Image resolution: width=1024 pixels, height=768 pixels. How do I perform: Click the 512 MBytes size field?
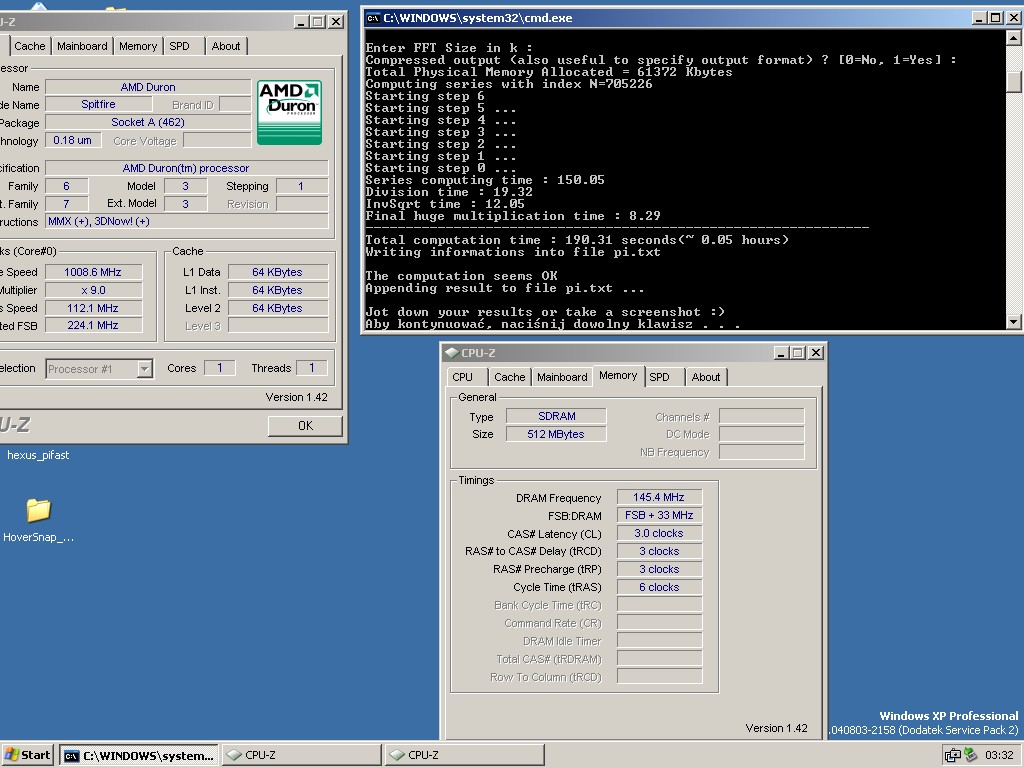tap(556, 434)
